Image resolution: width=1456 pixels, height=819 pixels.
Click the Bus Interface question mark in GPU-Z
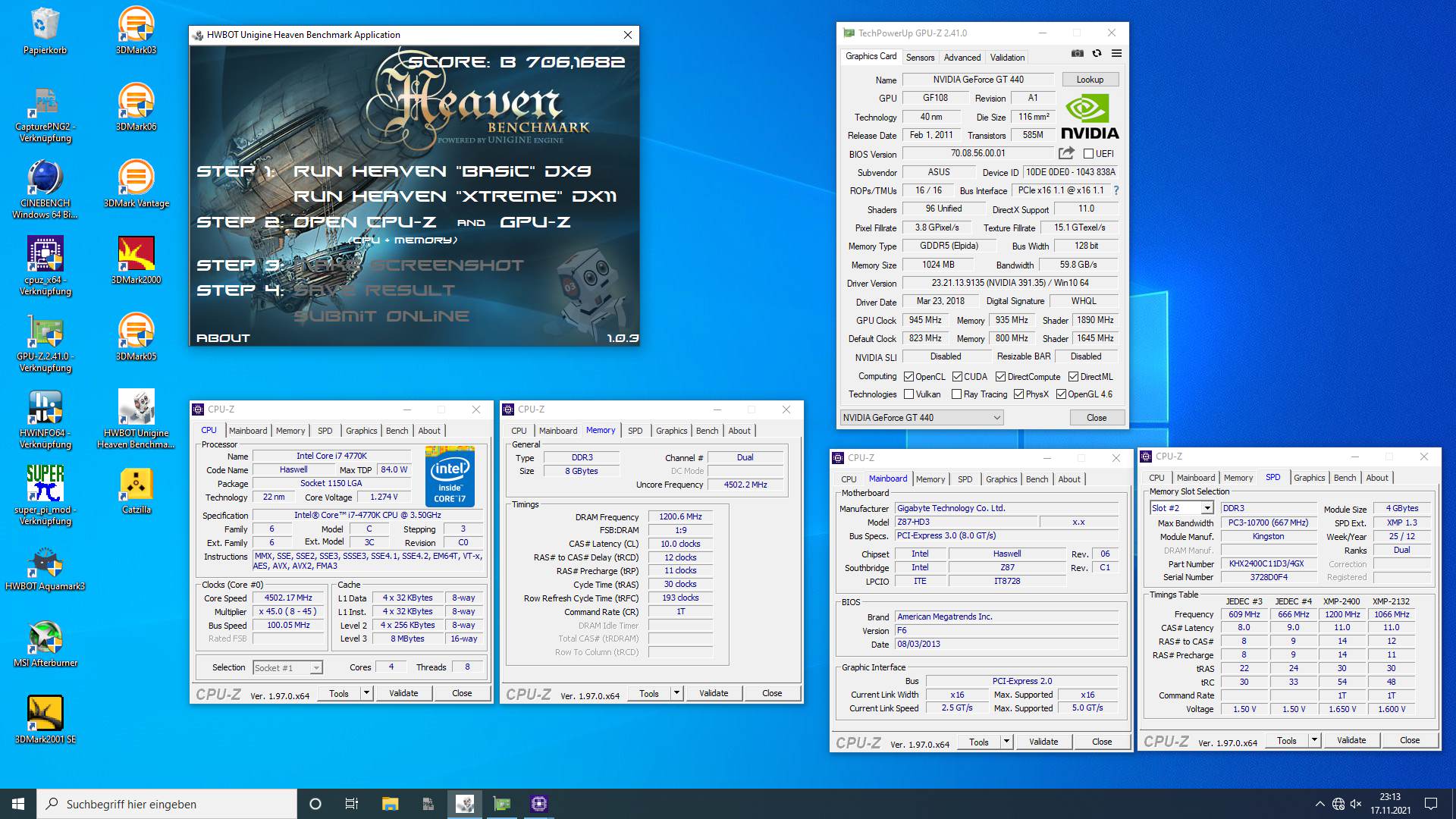1116,190
